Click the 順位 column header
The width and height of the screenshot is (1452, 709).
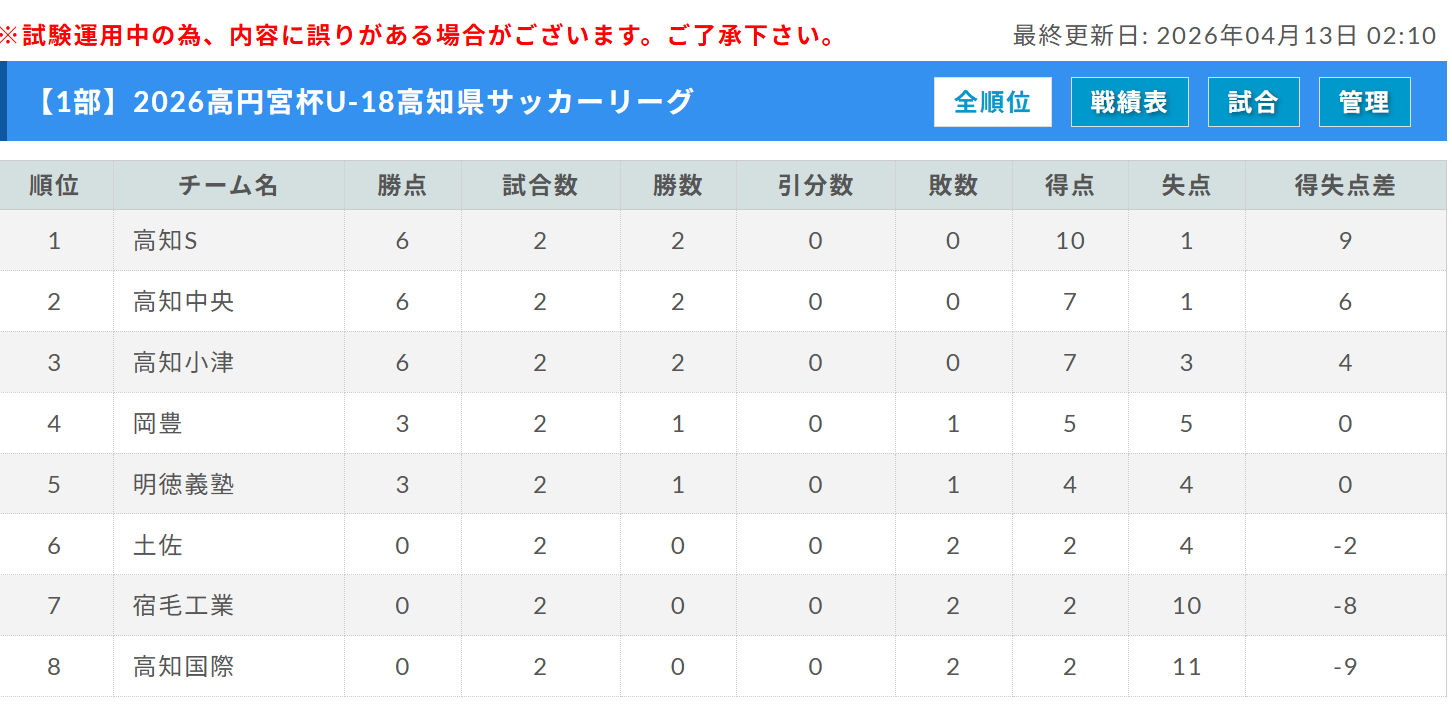click(x=54, y=185)
